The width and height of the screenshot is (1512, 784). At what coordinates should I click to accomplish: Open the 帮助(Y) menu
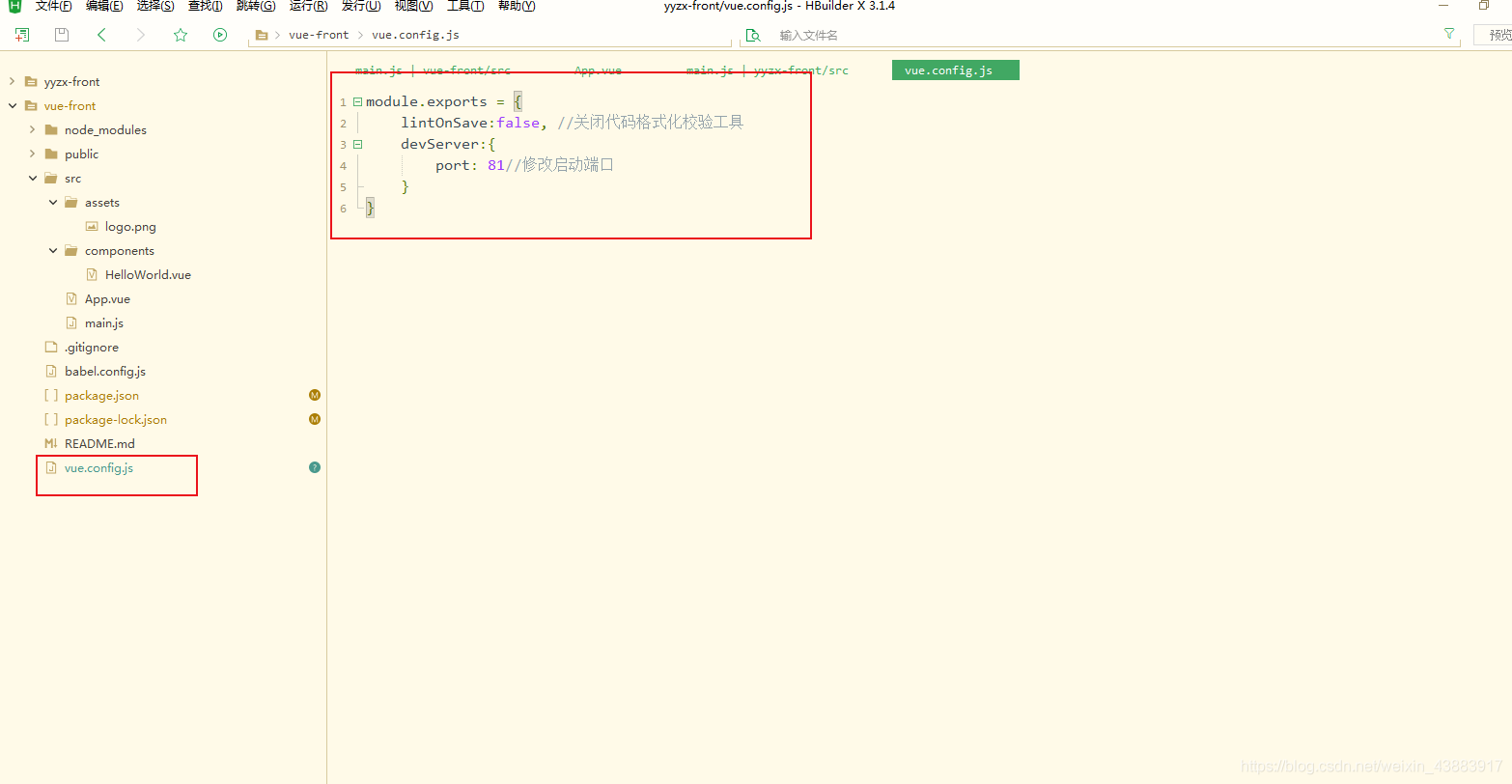tap(517, 6)
